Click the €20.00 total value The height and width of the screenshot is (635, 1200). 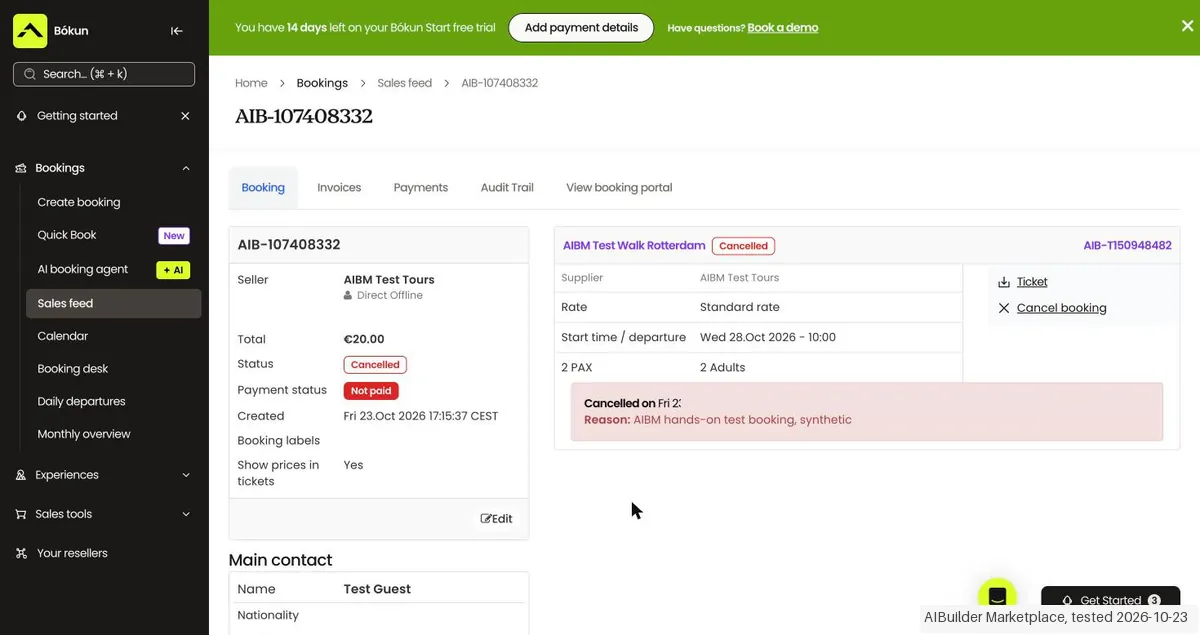coord(364,339)
